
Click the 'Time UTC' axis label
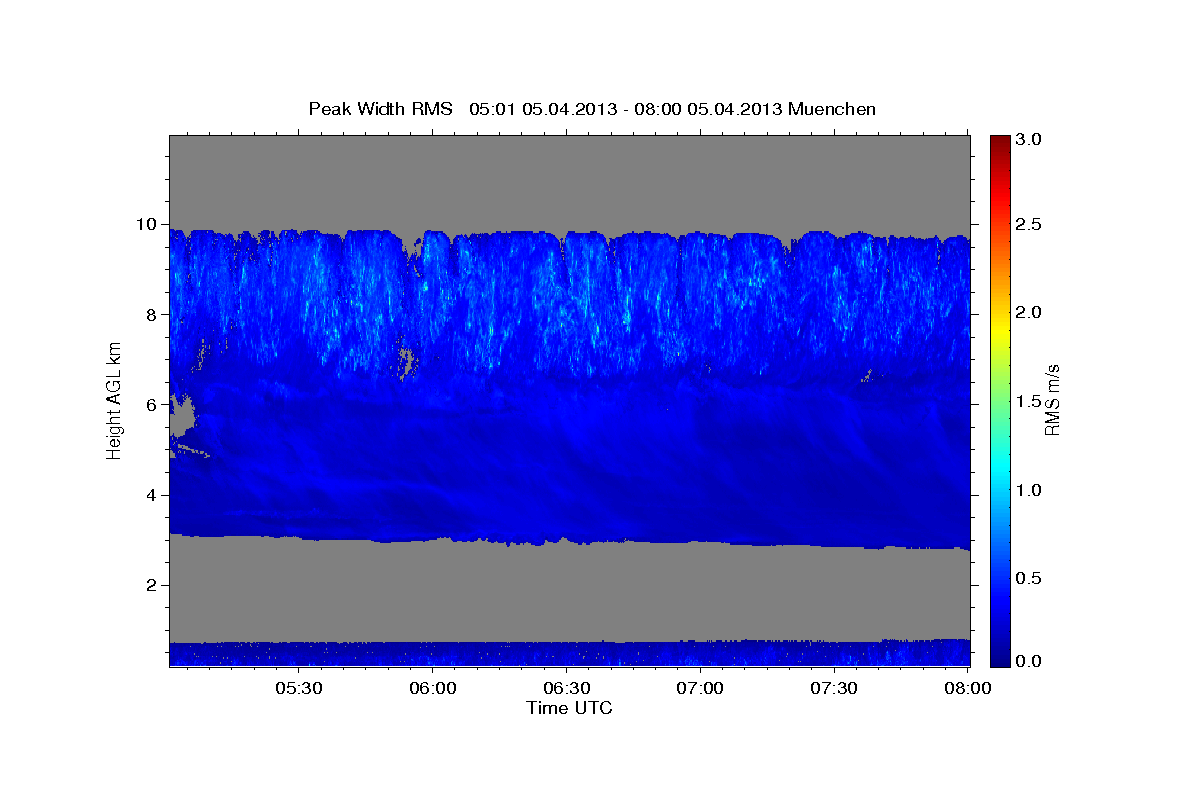pos(569,708)
